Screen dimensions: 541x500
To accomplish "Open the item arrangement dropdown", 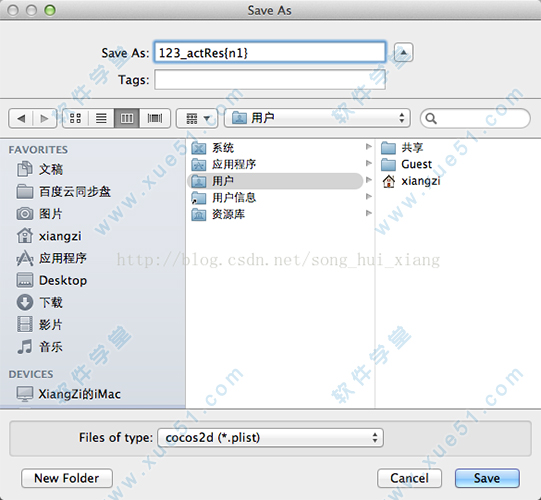I will click(x=197, y=118).
